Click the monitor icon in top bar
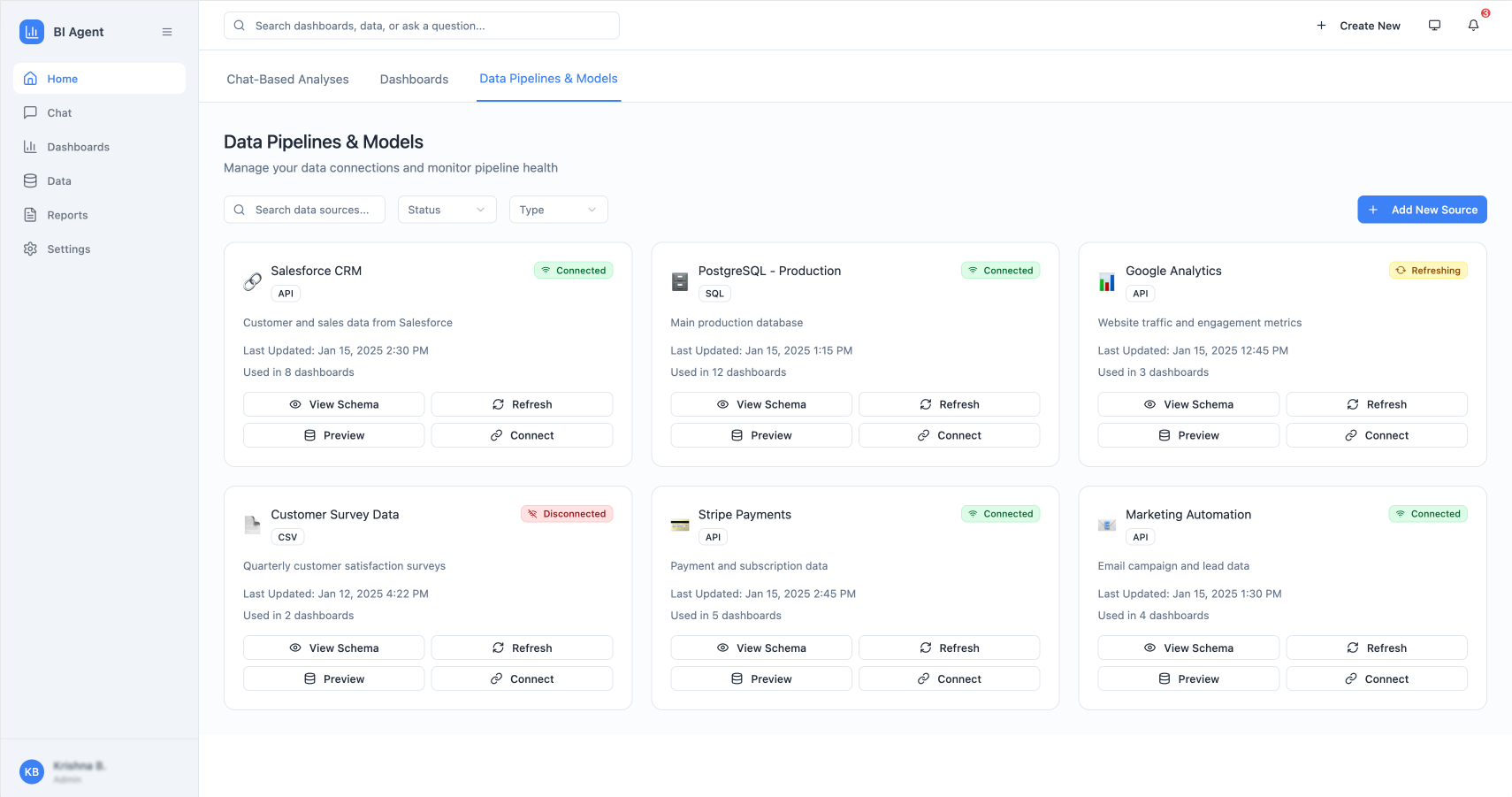Image resolution: width=1512 pixels, height=797 pixels. tap(1434, 26)
